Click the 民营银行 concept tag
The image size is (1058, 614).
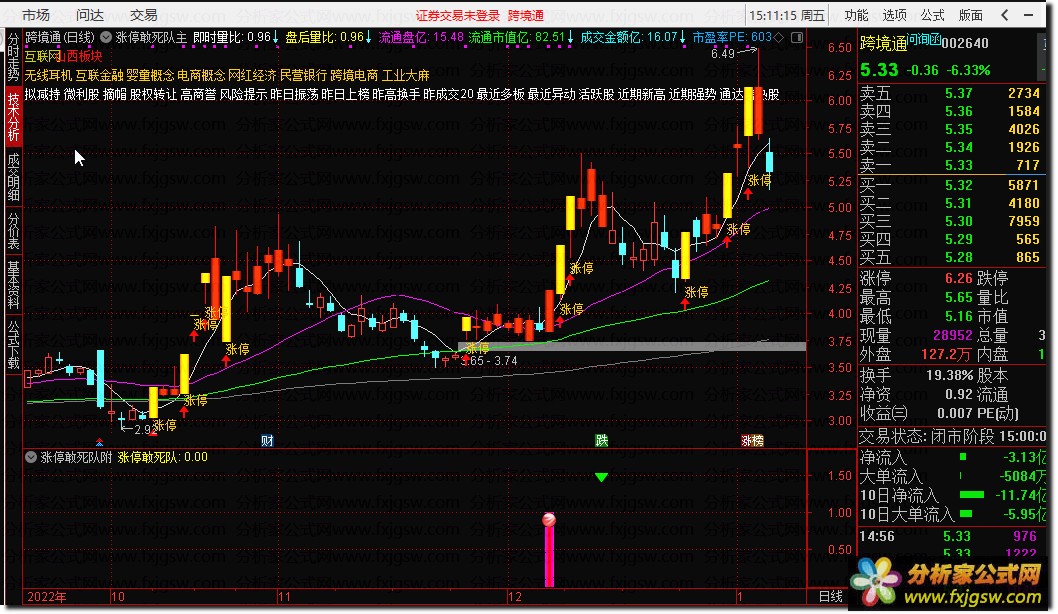(x=303, y=75)
